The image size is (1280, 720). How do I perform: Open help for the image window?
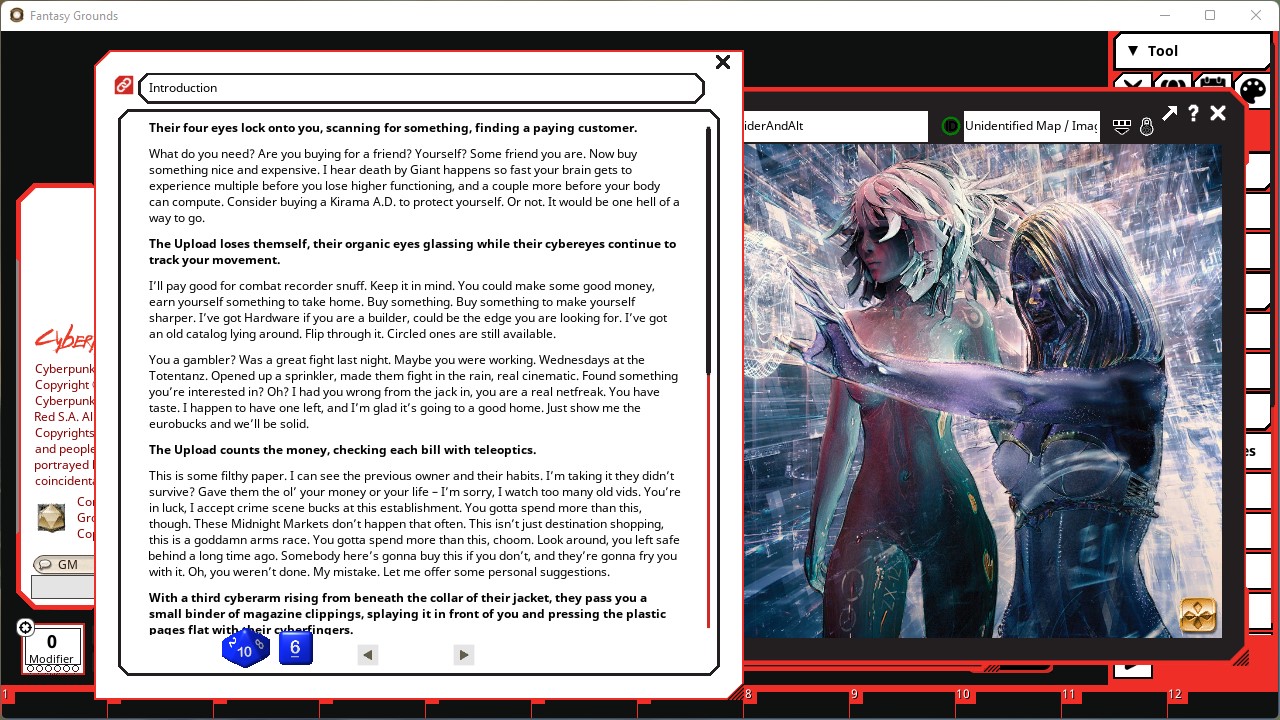pyautogui.click(x=1193, y=114)
